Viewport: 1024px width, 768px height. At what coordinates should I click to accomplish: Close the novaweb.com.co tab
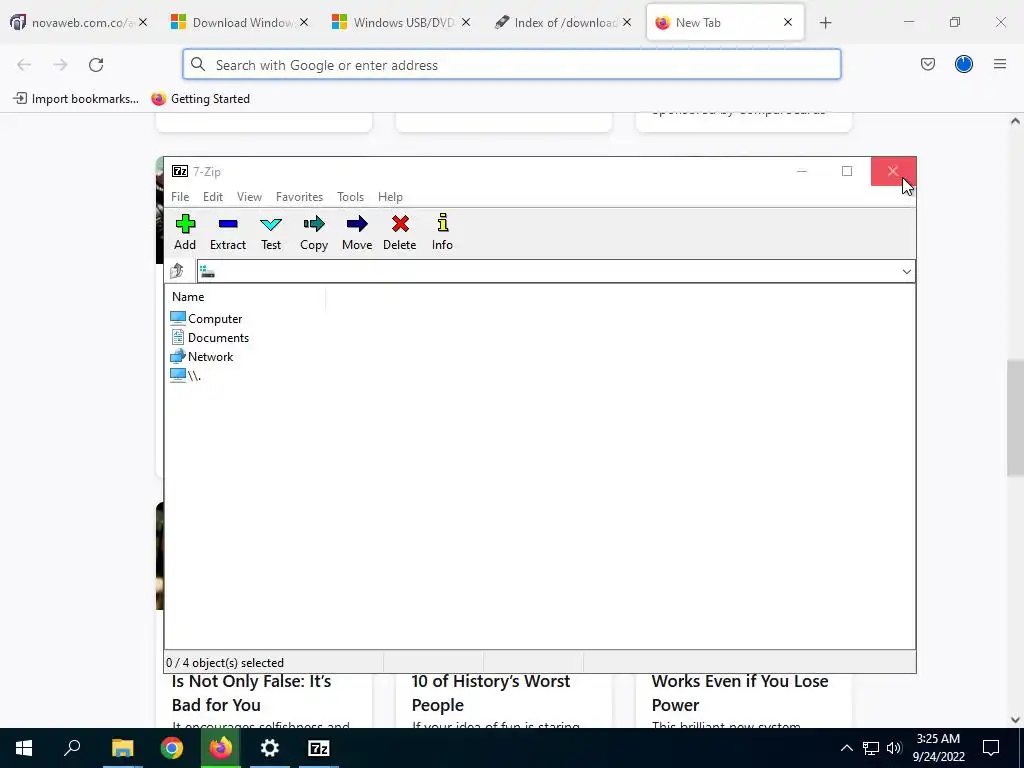point(143,22)
